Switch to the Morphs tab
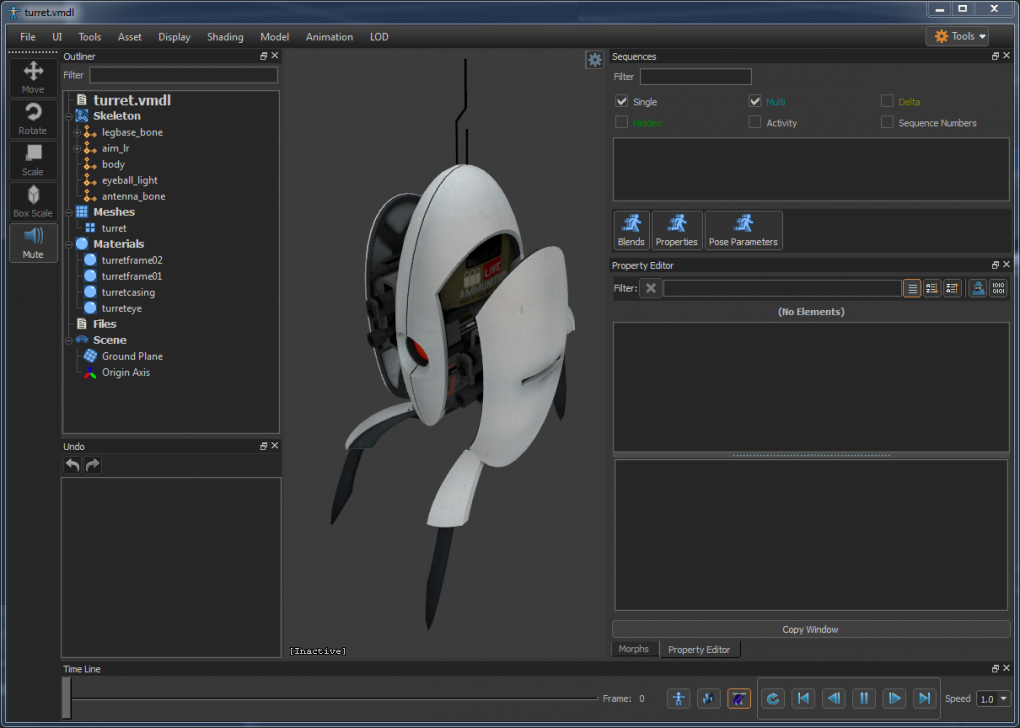This screenshot has height=728, width=1020. pos(634,648)
